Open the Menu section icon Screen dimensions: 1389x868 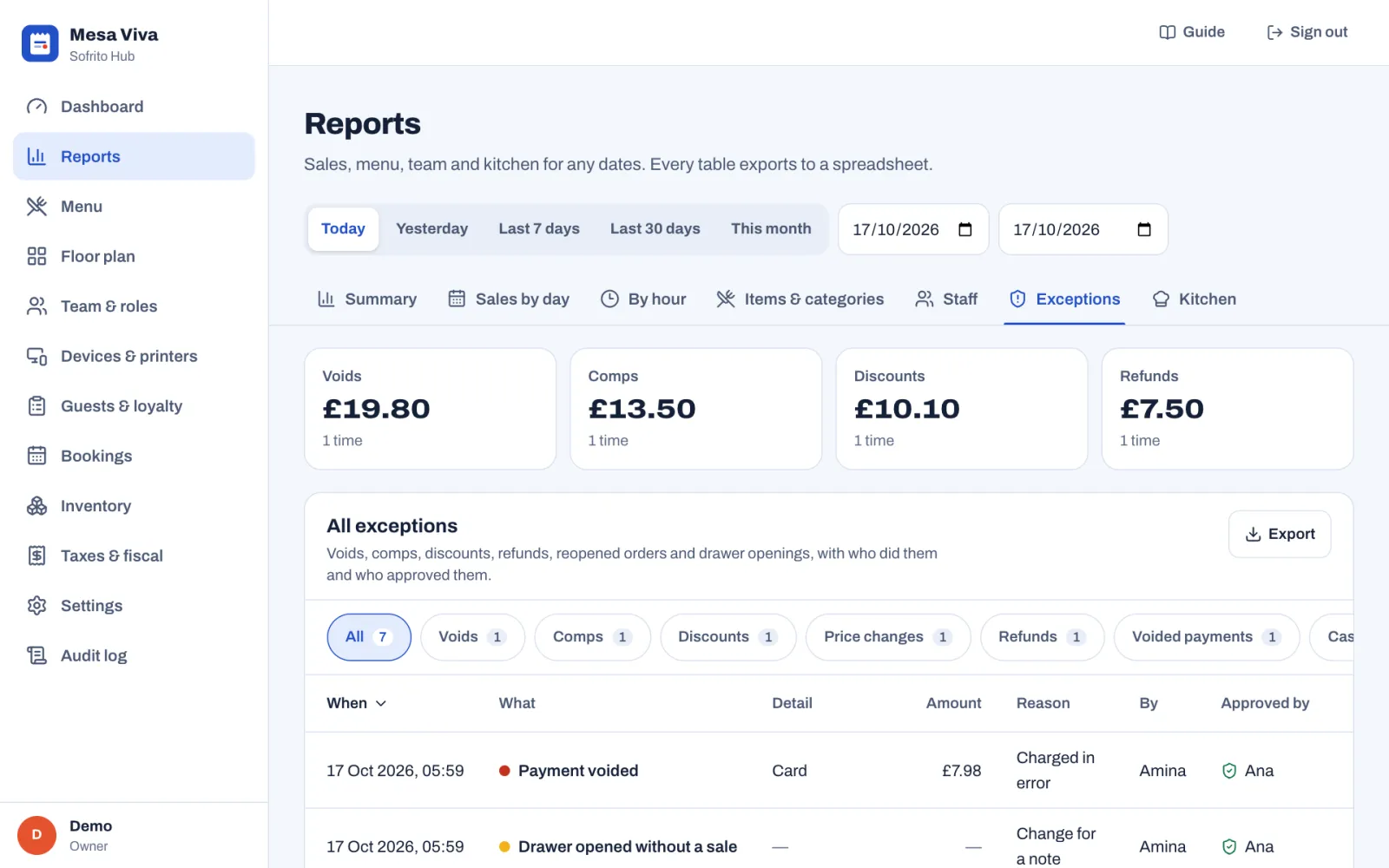click(x=36, y=207)
